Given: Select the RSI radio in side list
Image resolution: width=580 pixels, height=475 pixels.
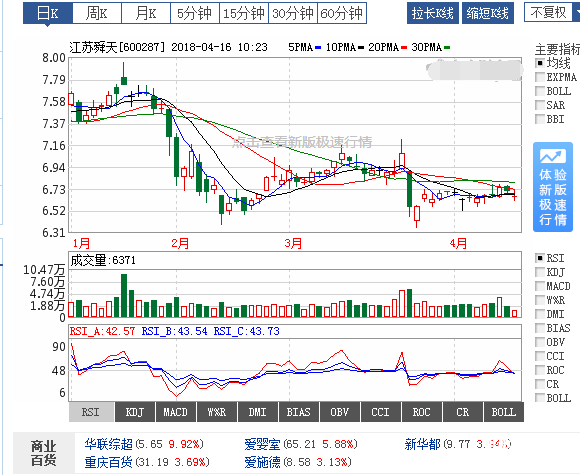Looking at the screenshot, I should point(540,258).
